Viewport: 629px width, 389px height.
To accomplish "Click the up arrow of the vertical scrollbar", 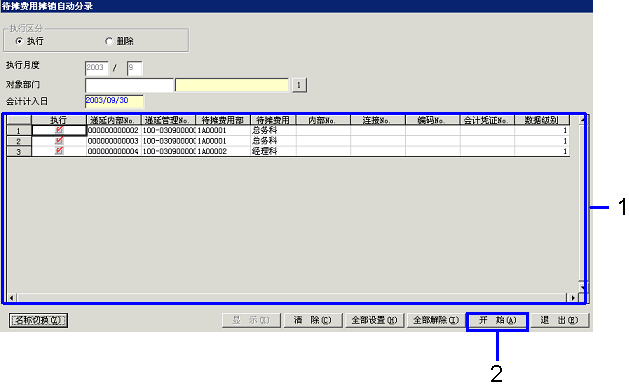I will click(x=582, y=120).
